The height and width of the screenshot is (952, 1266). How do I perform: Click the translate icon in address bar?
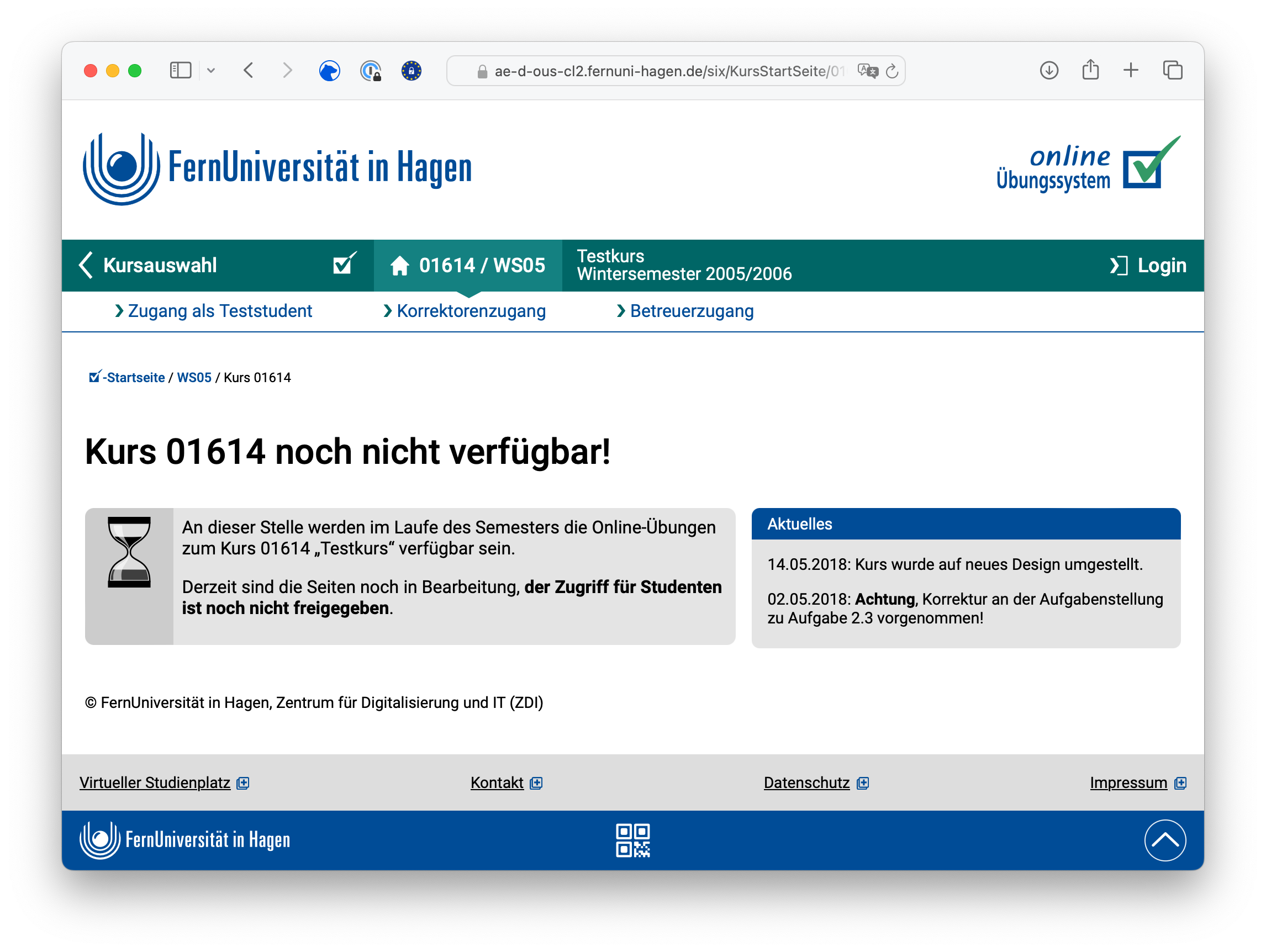[867, 71]
